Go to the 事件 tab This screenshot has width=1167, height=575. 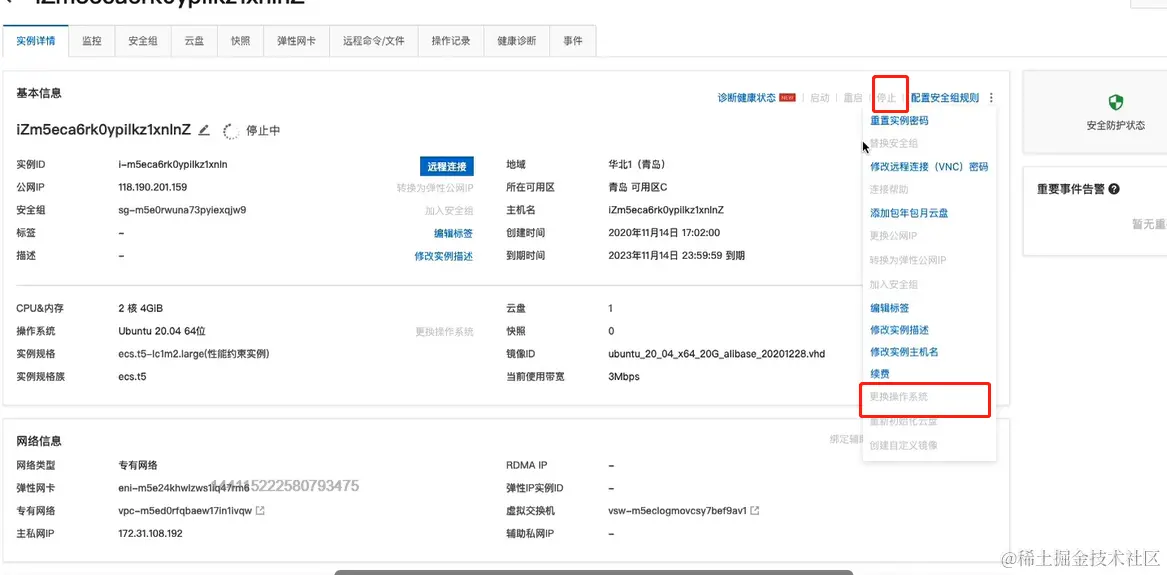pos(572,41)
